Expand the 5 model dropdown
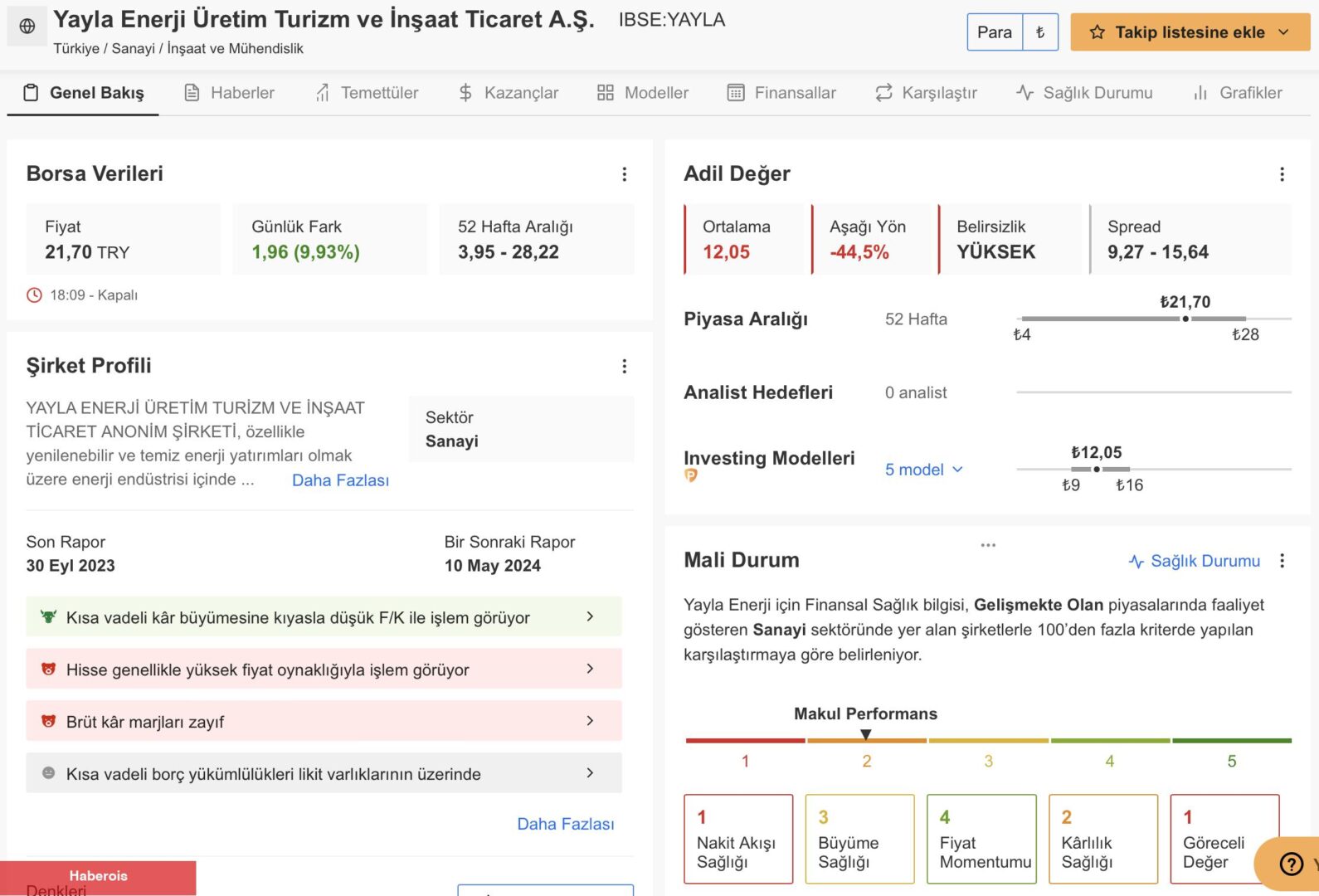Viewport: 1319px width, 896px height. (x=924, y=470)
